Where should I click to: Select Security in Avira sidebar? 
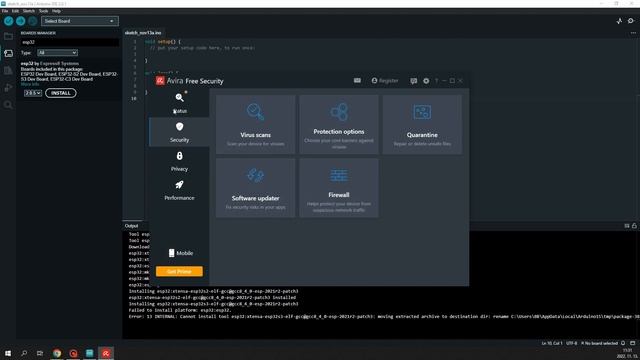(x=180, y=132)
